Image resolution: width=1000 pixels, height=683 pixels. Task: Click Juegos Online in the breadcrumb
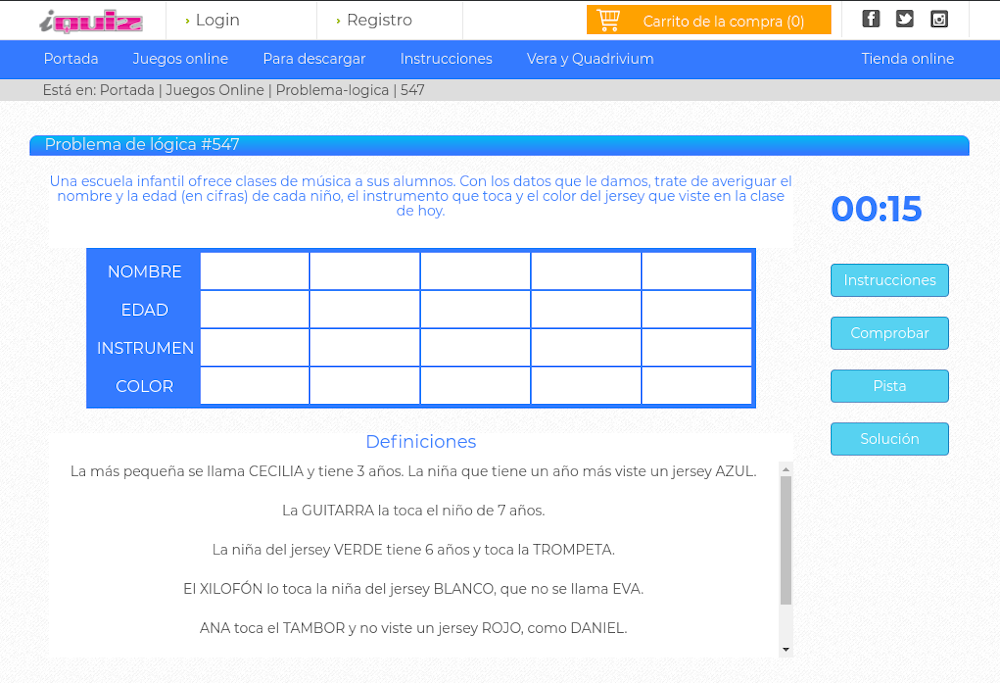[x=215, y=90]
